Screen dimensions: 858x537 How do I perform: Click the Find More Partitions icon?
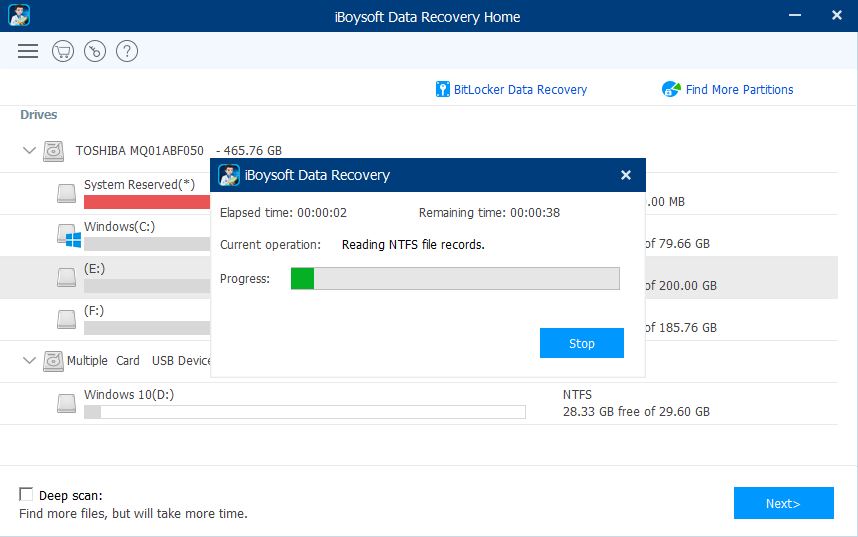(x=671, y=89)
